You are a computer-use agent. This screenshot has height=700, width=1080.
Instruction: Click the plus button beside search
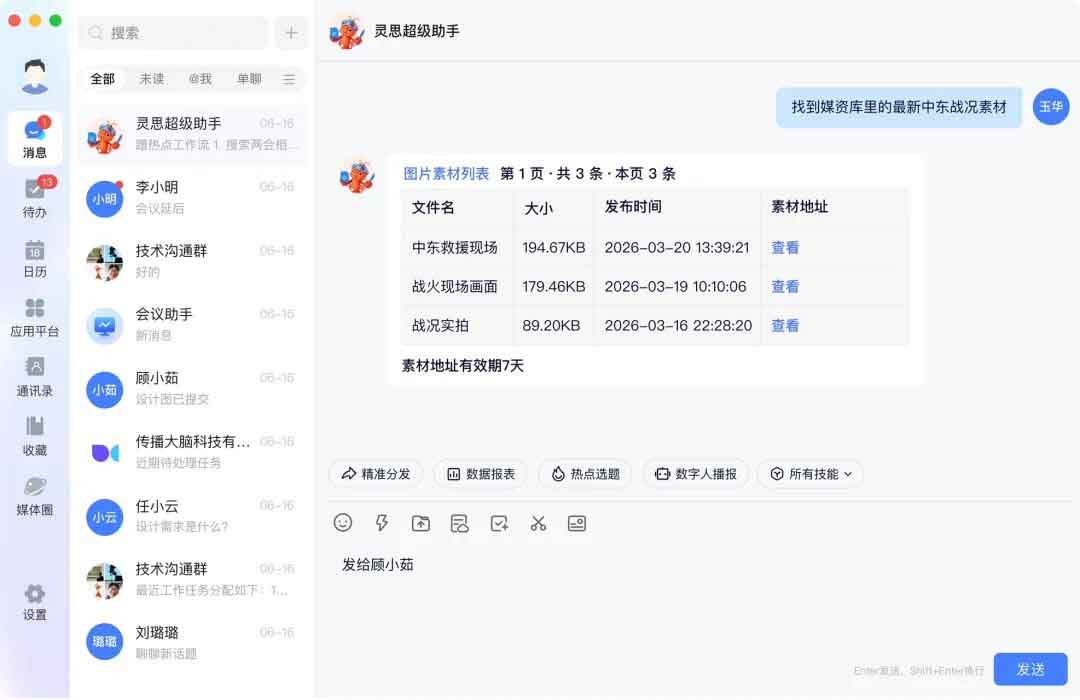click(291, 33)
